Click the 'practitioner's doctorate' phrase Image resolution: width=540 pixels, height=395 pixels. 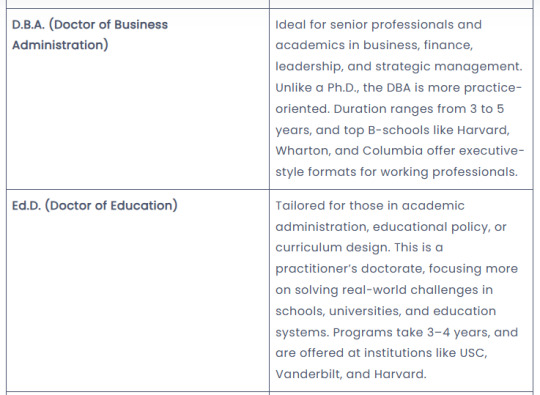click(x=349, y=269)
